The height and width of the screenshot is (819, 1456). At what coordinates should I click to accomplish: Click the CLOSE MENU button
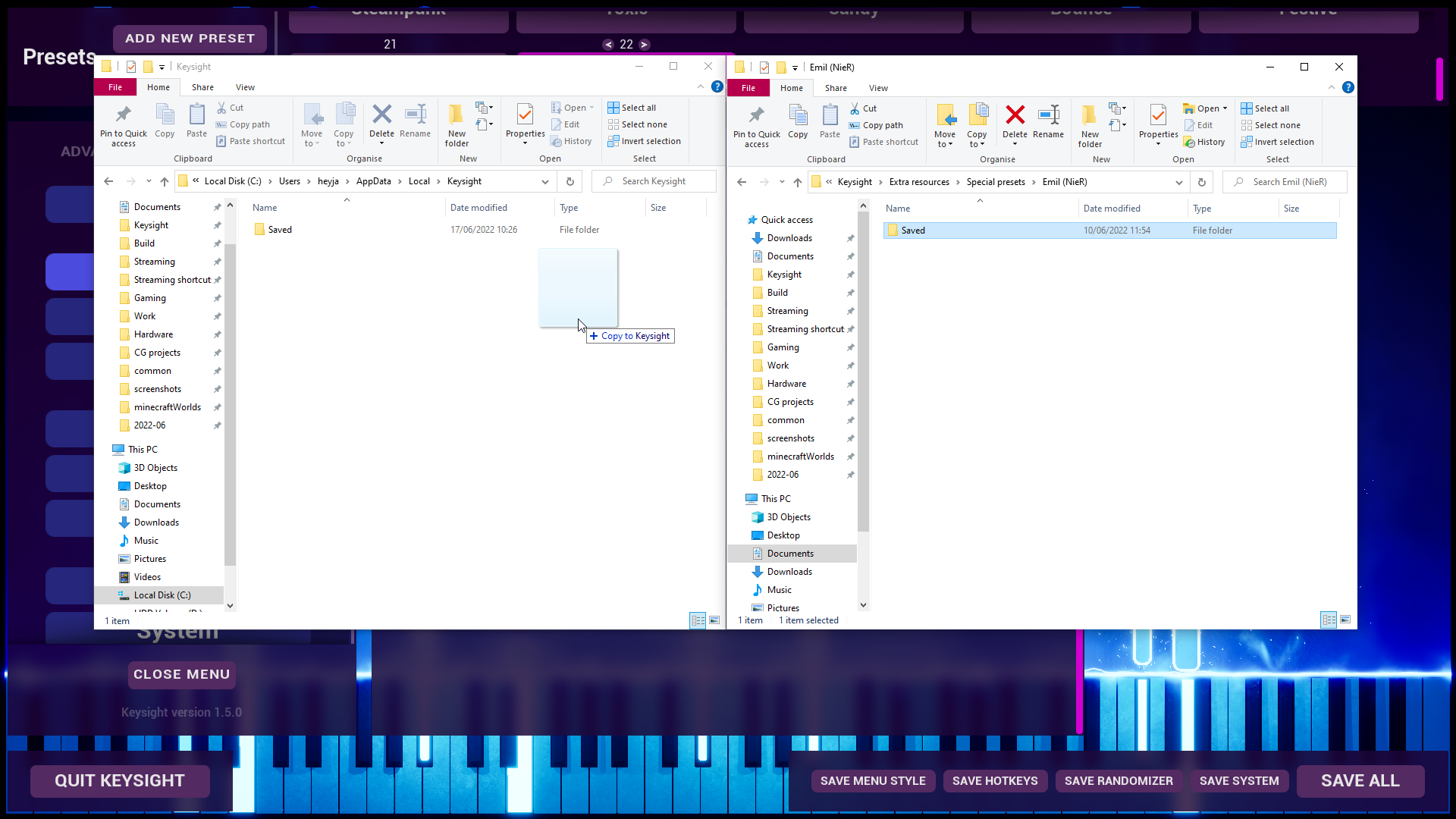[x=182, y=674]
